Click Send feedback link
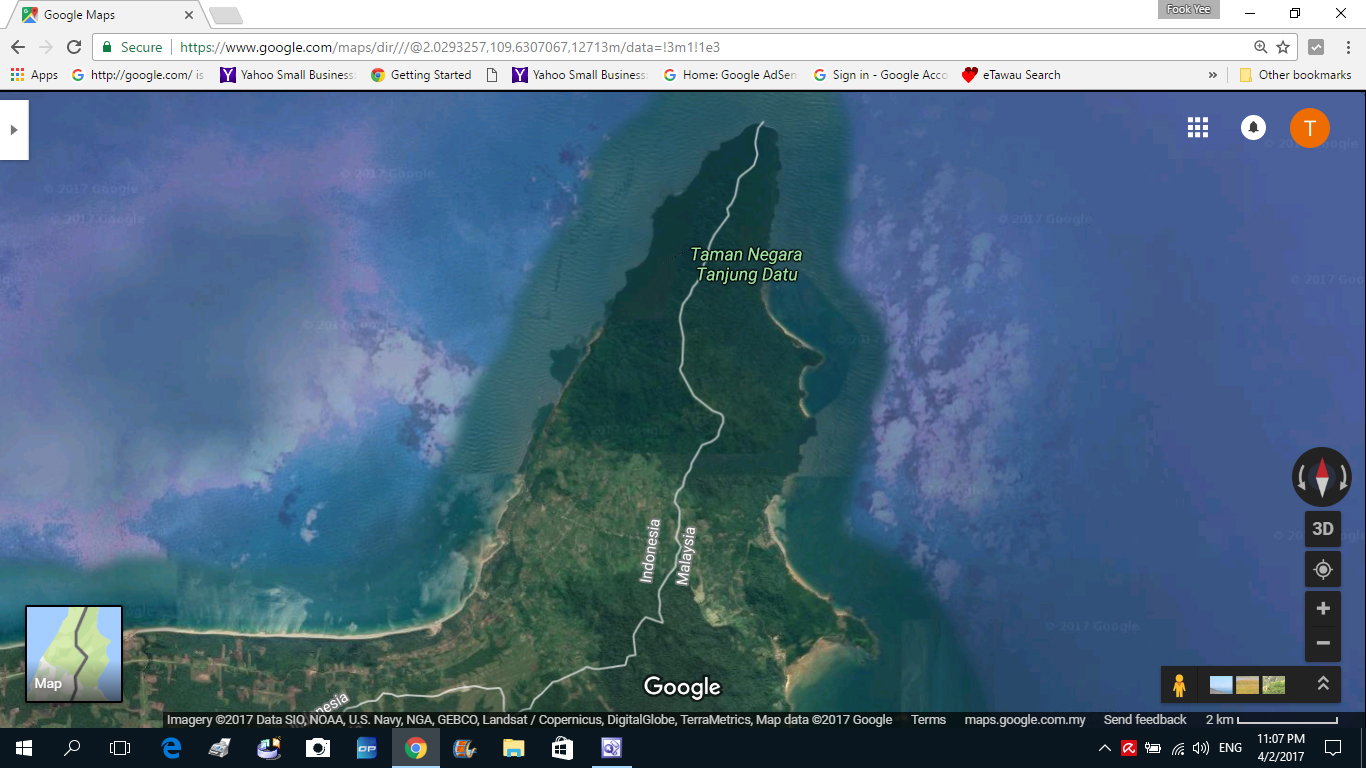The width and height of the screenshot is (1366, 768). pos(1144,720)
